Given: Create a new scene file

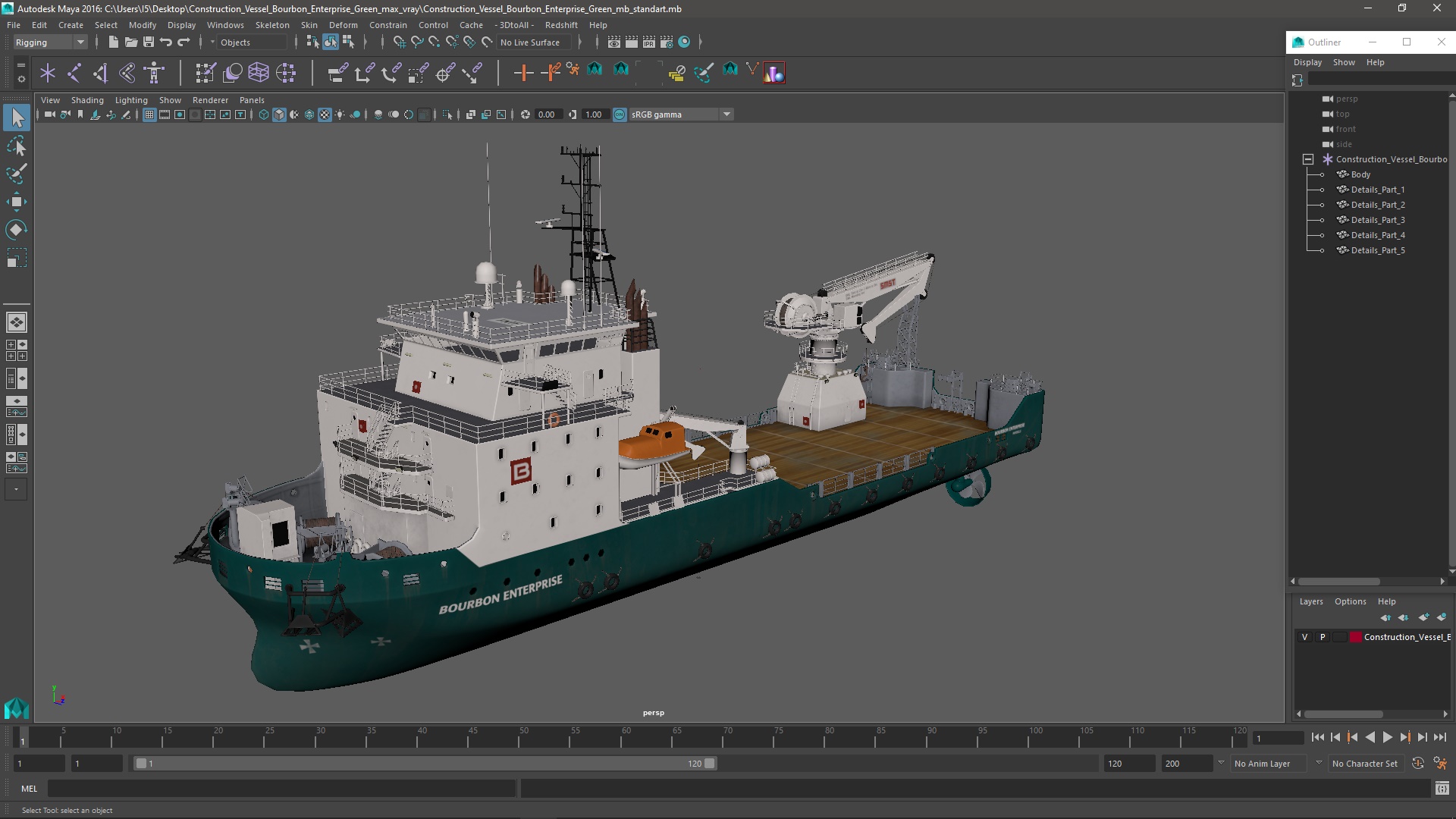Looking at the screenshot, I should pyautogui.click(x=113, y=42).
